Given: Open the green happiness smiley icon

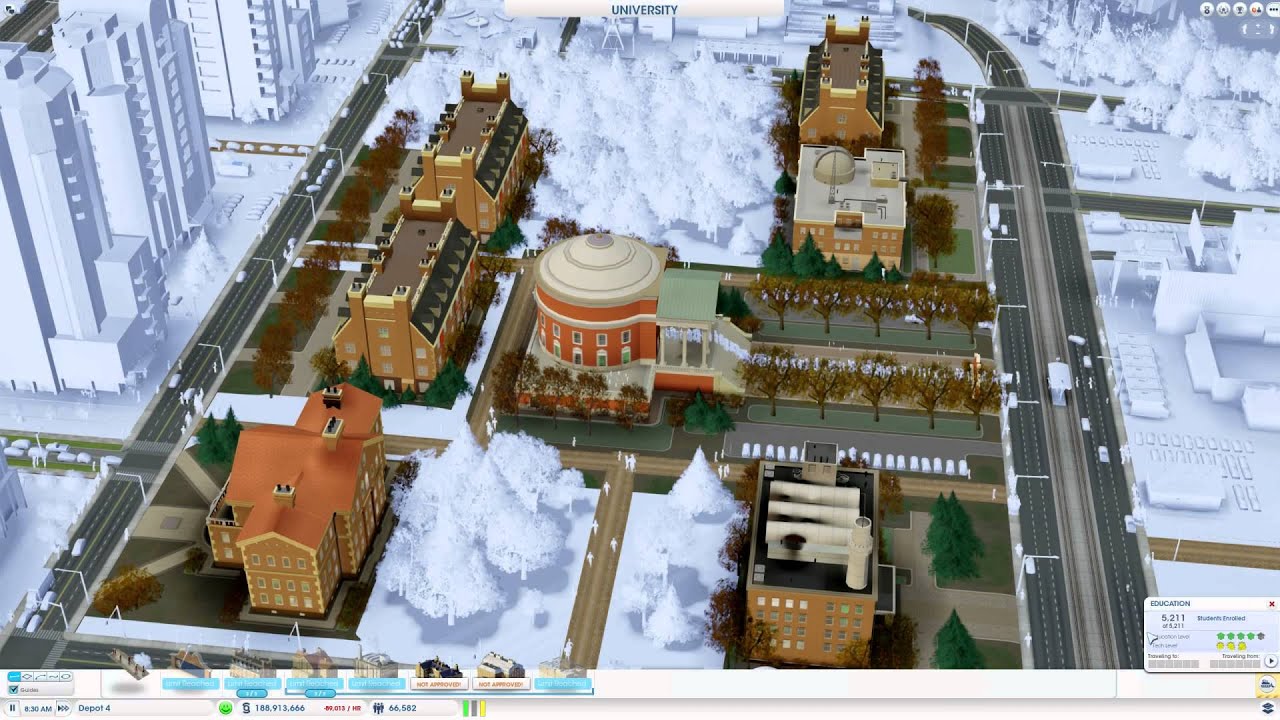Looking at the screenshot, I should [x=226, y=708].
